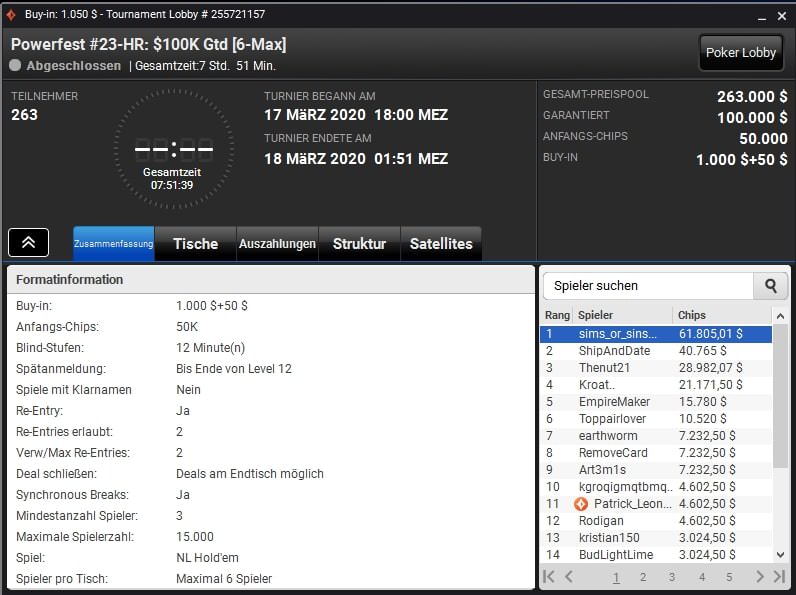Go to the next player list page
Screen dimensions: 796x595
click(759, 577)
